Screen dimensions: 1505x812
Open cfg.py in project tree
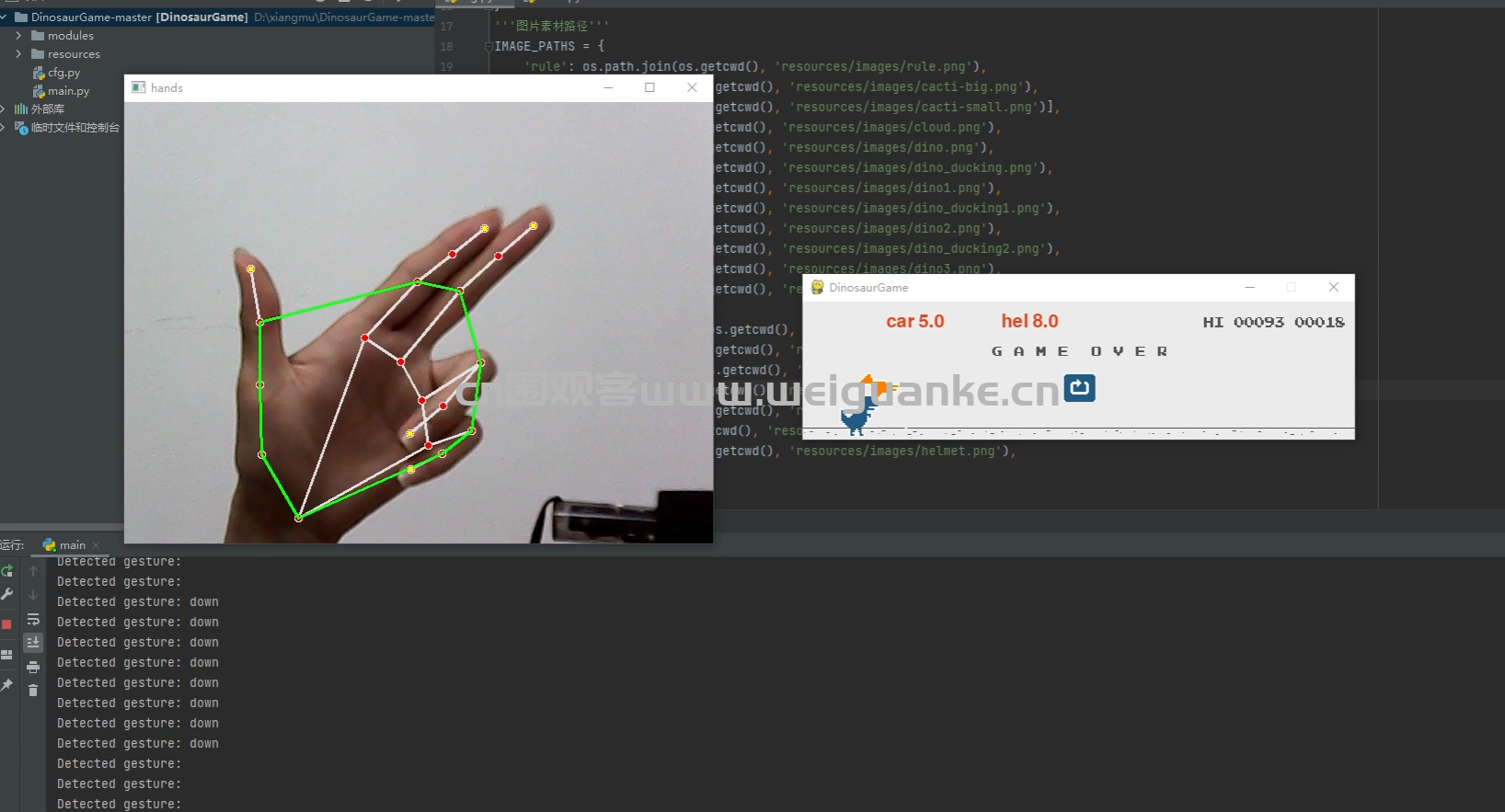(56, 73)
